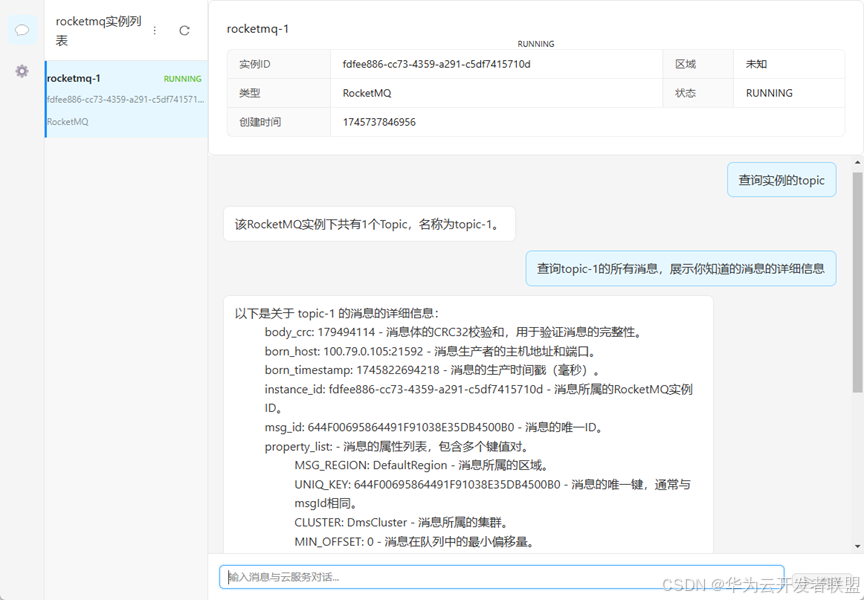Click user message 查询topic-1的所有消息

click(681, 268)
